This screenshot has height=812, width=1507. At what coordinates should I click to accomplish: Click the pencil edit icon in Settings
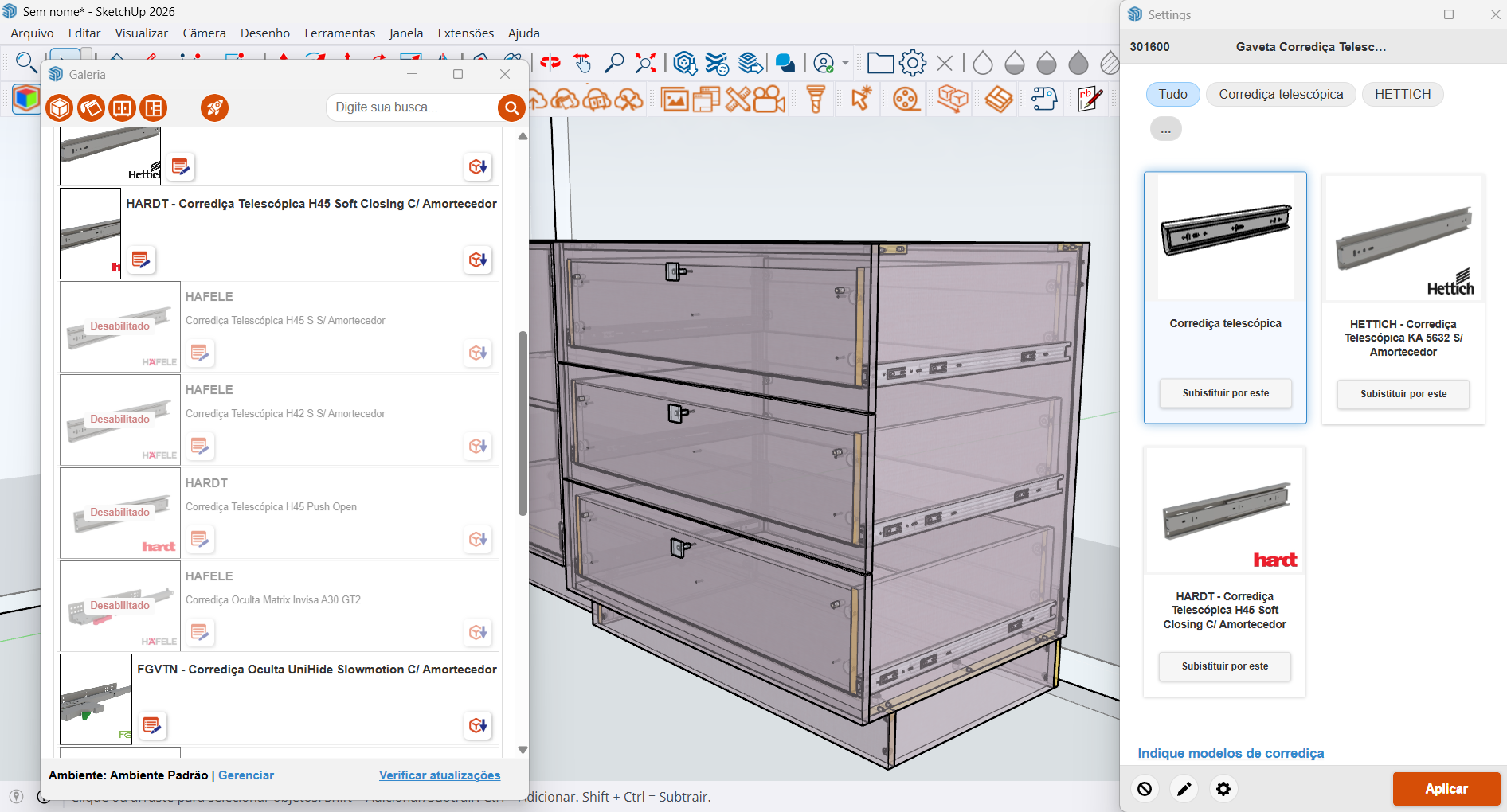(x=1184, y=789)
